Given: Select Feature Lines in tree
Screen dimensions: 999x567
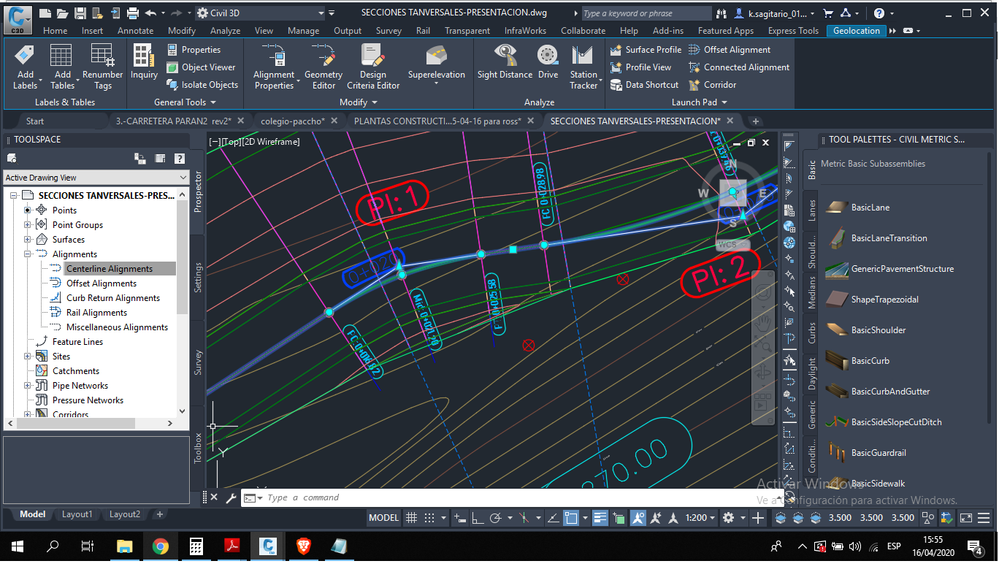Looking at the screenshot, I should pyautogui.click(x=77, y=342).
